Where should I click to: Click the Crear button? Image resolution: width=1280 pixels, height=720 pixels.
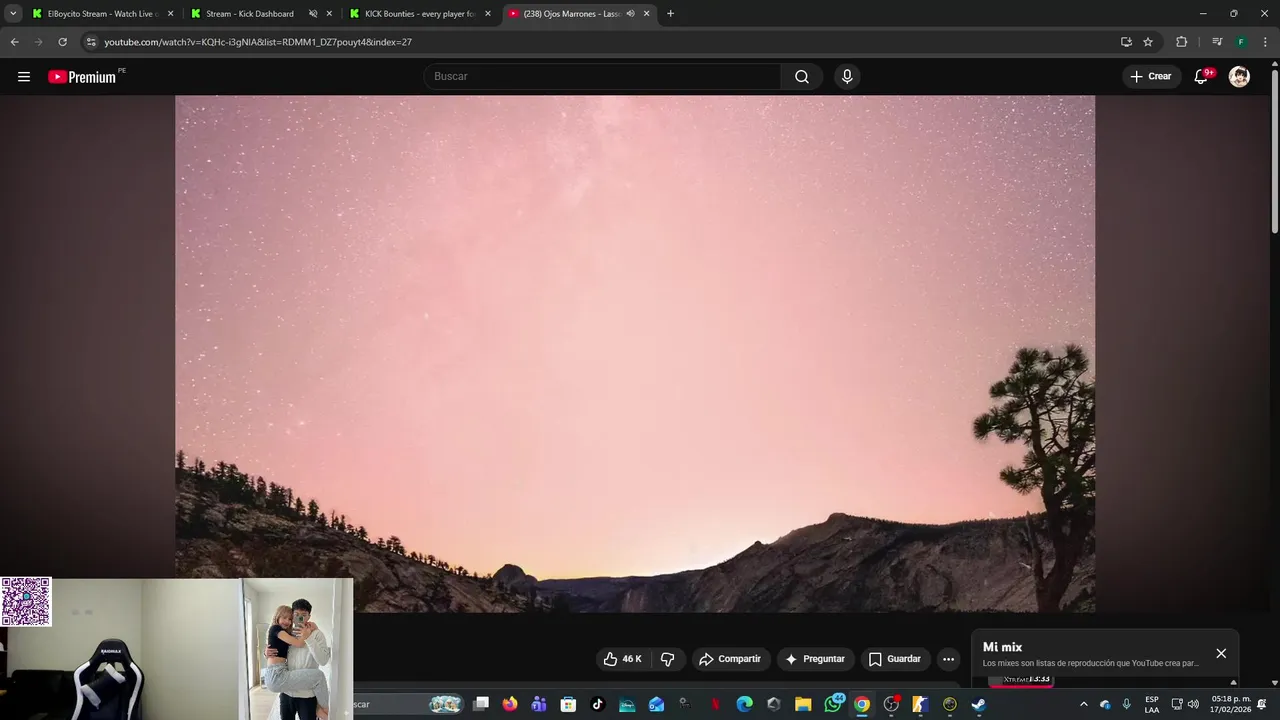(1150, 77)
